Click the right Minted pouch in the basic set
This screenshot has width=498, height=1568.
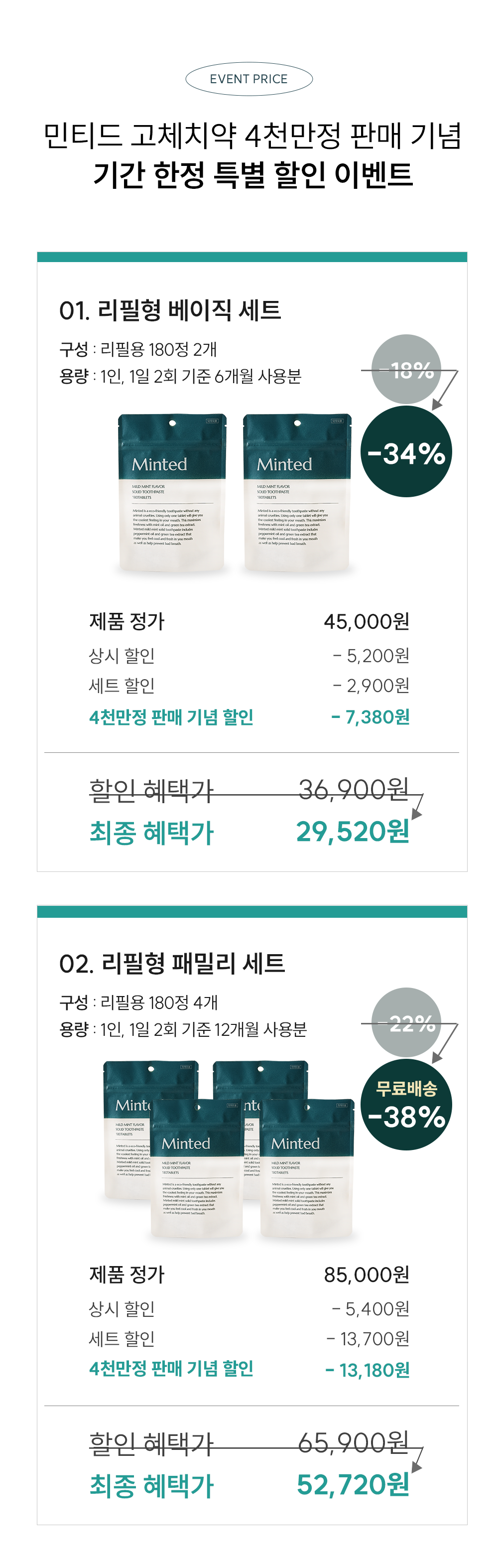[x=297, y=494]
